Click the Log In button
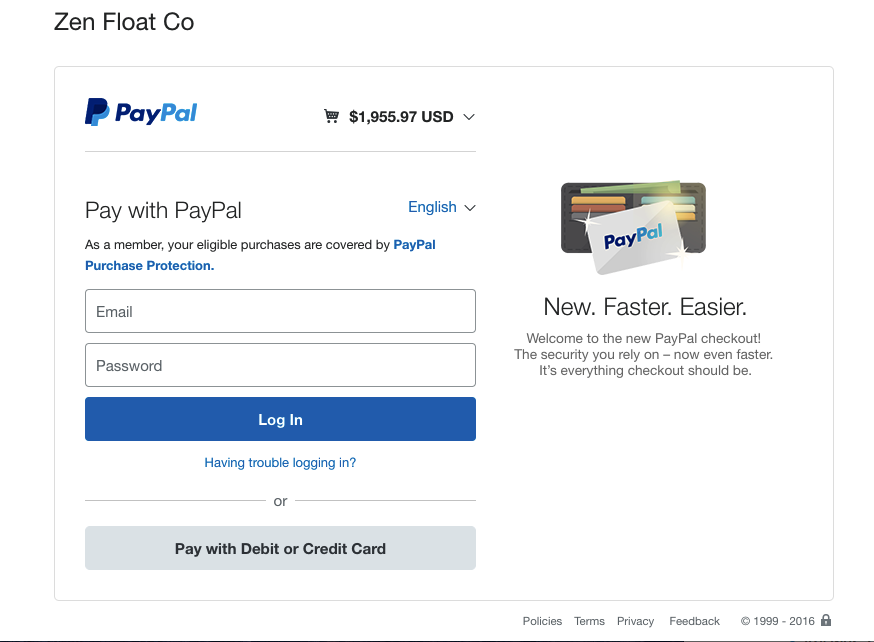 [x=280, y=419]
